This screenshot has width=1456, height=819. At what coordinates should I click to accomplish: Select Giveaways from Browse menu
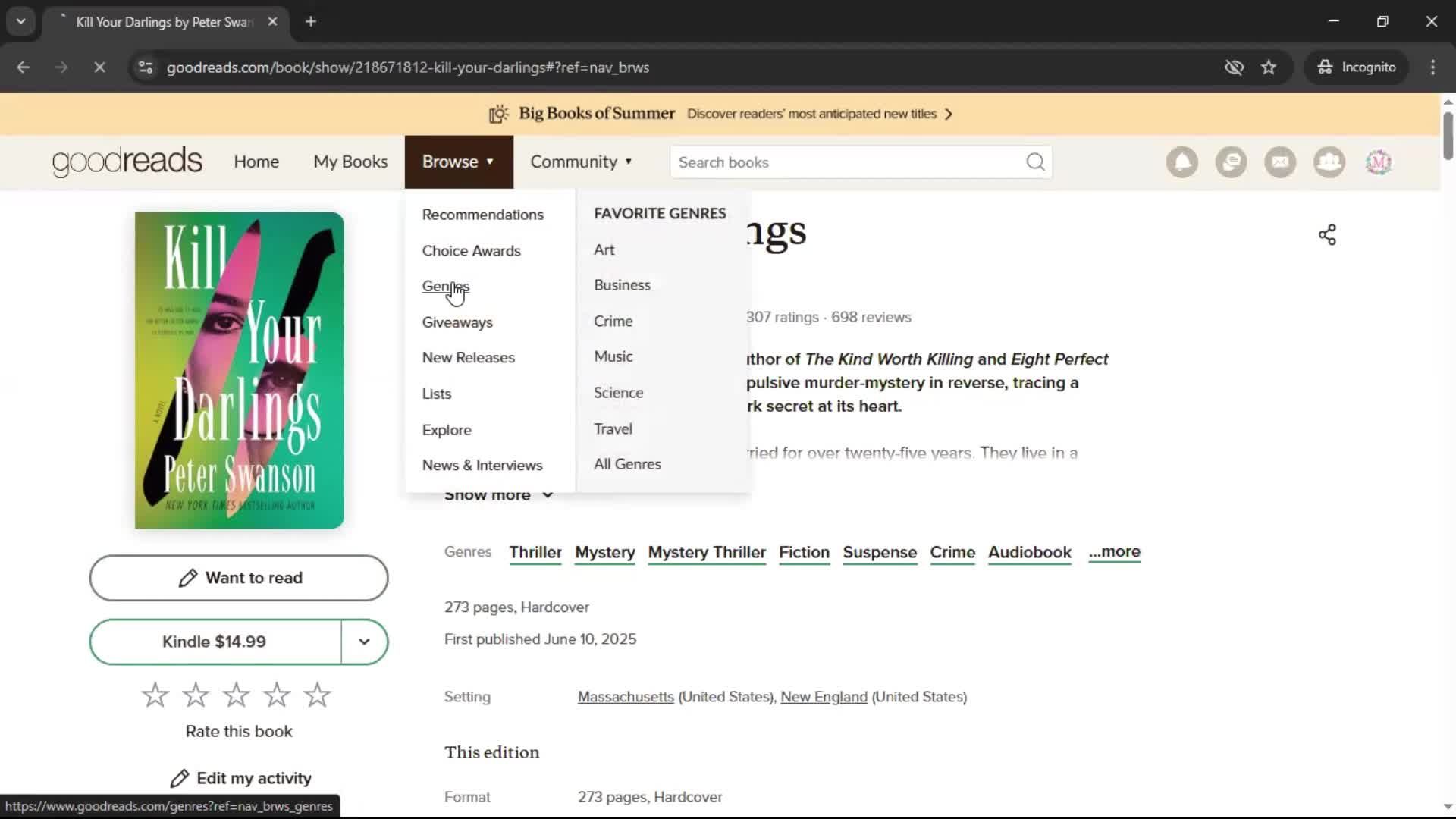point(457,322)
